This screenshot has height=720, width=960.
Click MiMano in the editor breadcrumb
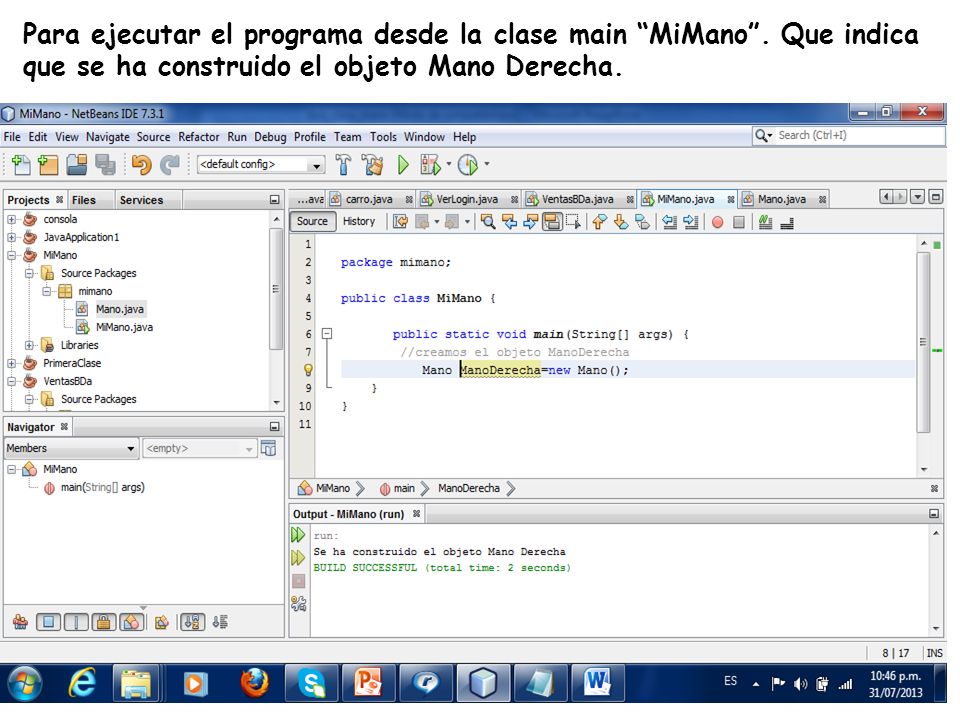click(332, 489)
